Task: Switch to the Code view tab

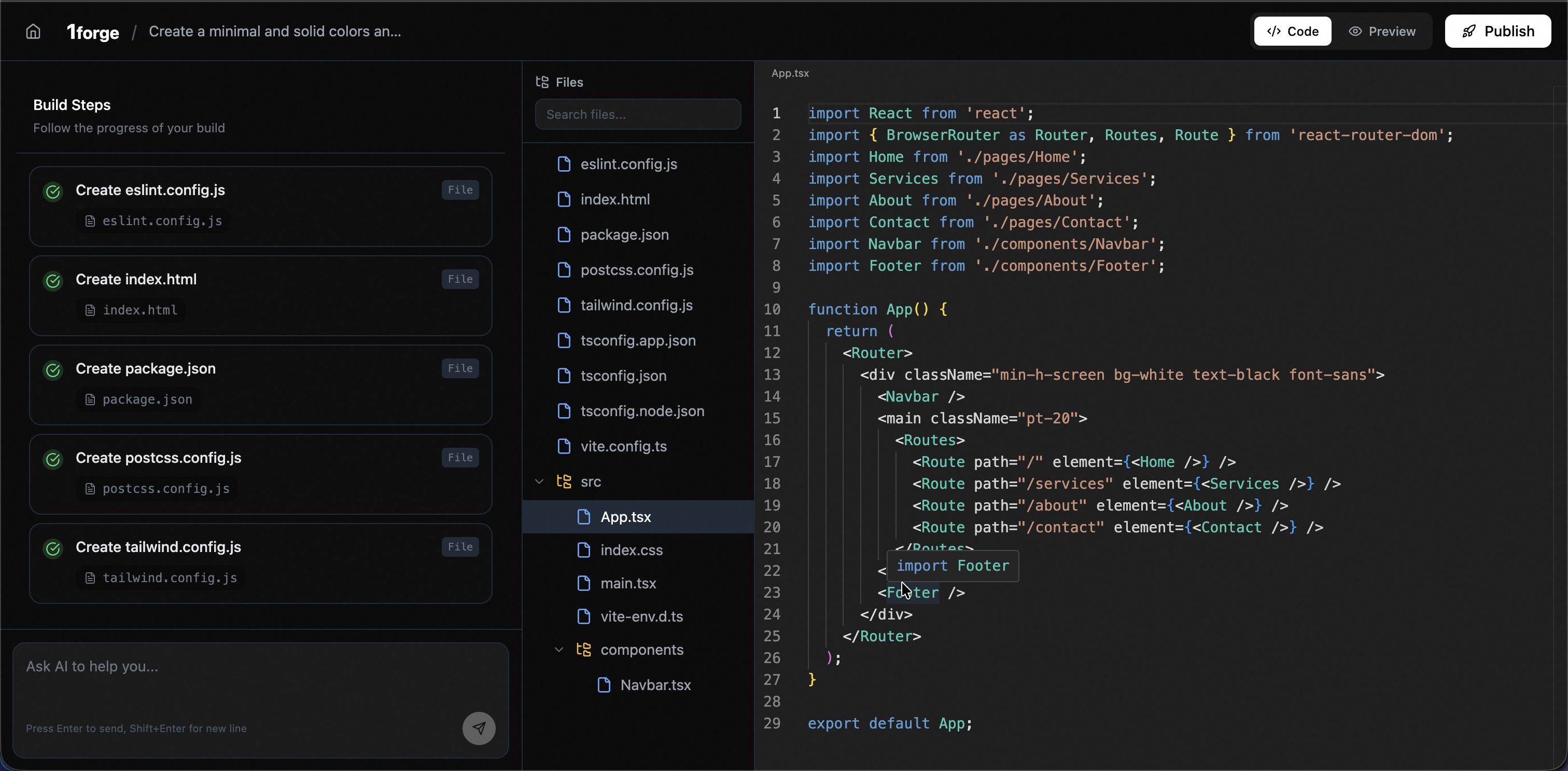Action: pos(1292,31)
